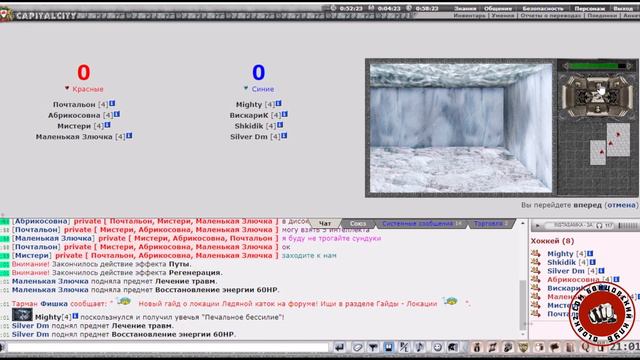Screen dimensions: 640x360
Task: Click Shkidik name in Хоккей player list
Action: pyautogui.click(x=561, y=262)
